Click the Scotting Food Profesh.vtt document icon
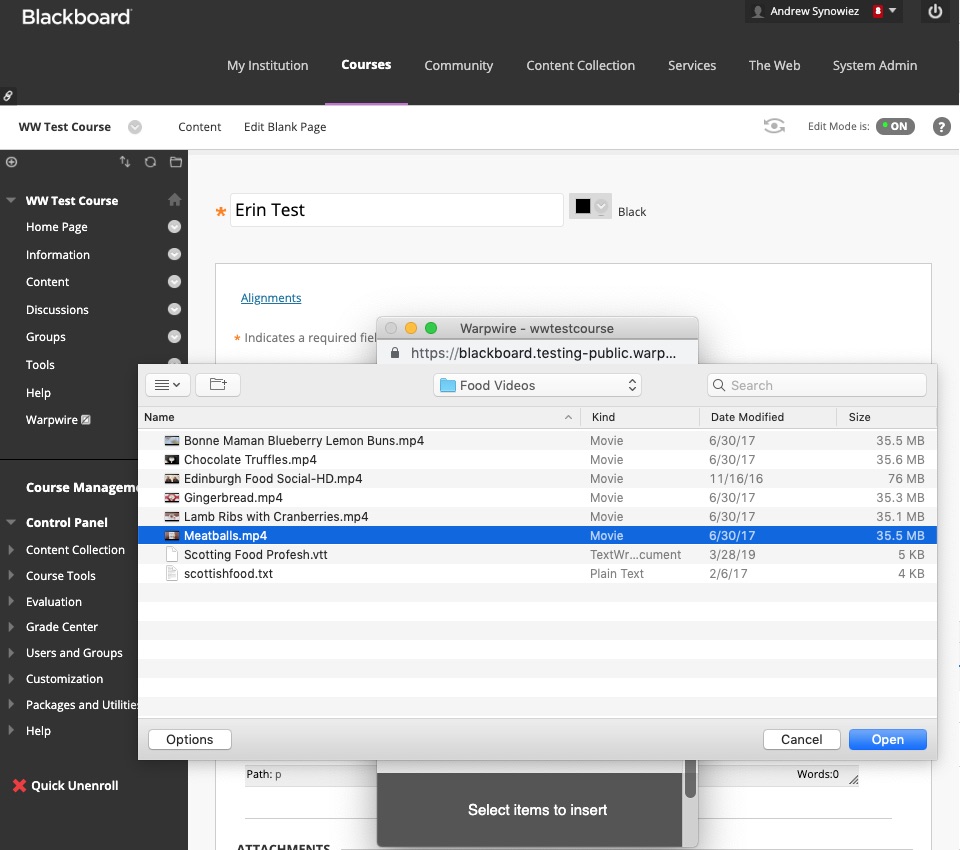 click(172, 555)
